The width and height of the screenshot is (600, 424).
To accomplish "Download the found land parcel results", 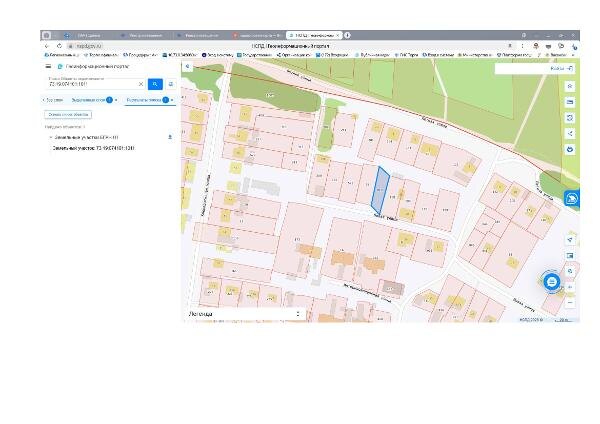I will (170, 137).
